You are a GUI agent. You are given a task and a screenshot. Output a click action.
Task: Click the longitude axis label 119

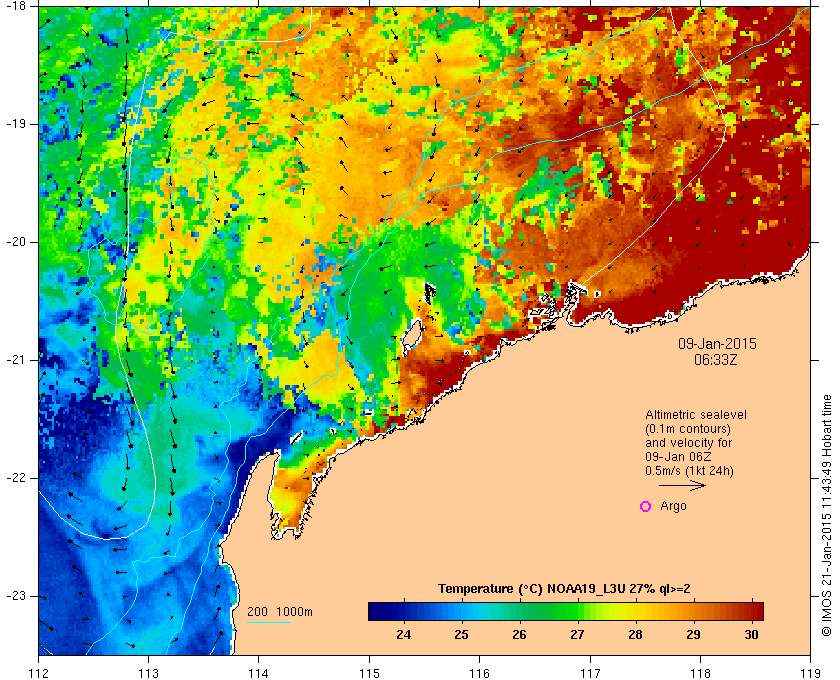pos(810,672)
